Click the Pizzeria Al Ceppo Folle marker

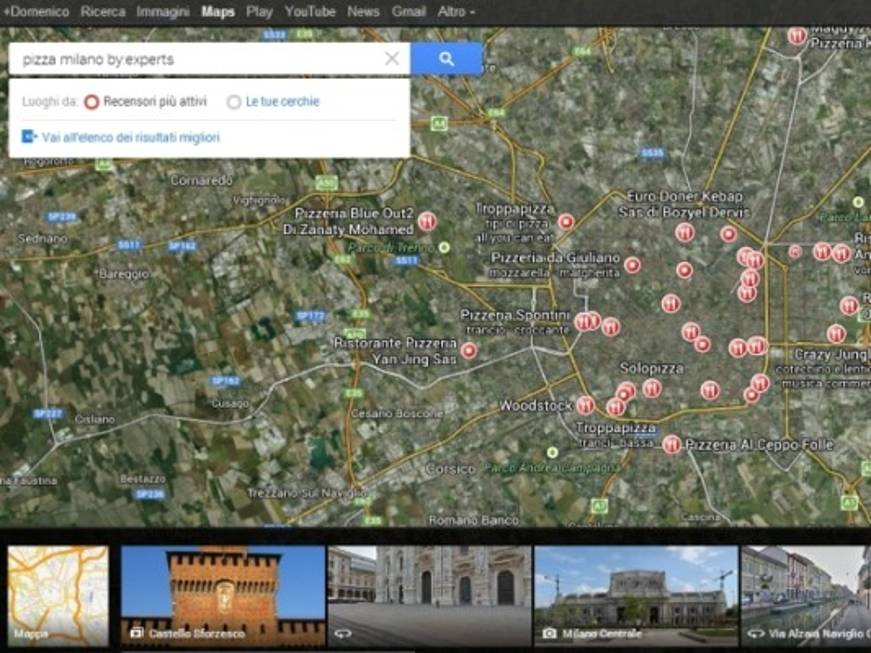point(672,445)
